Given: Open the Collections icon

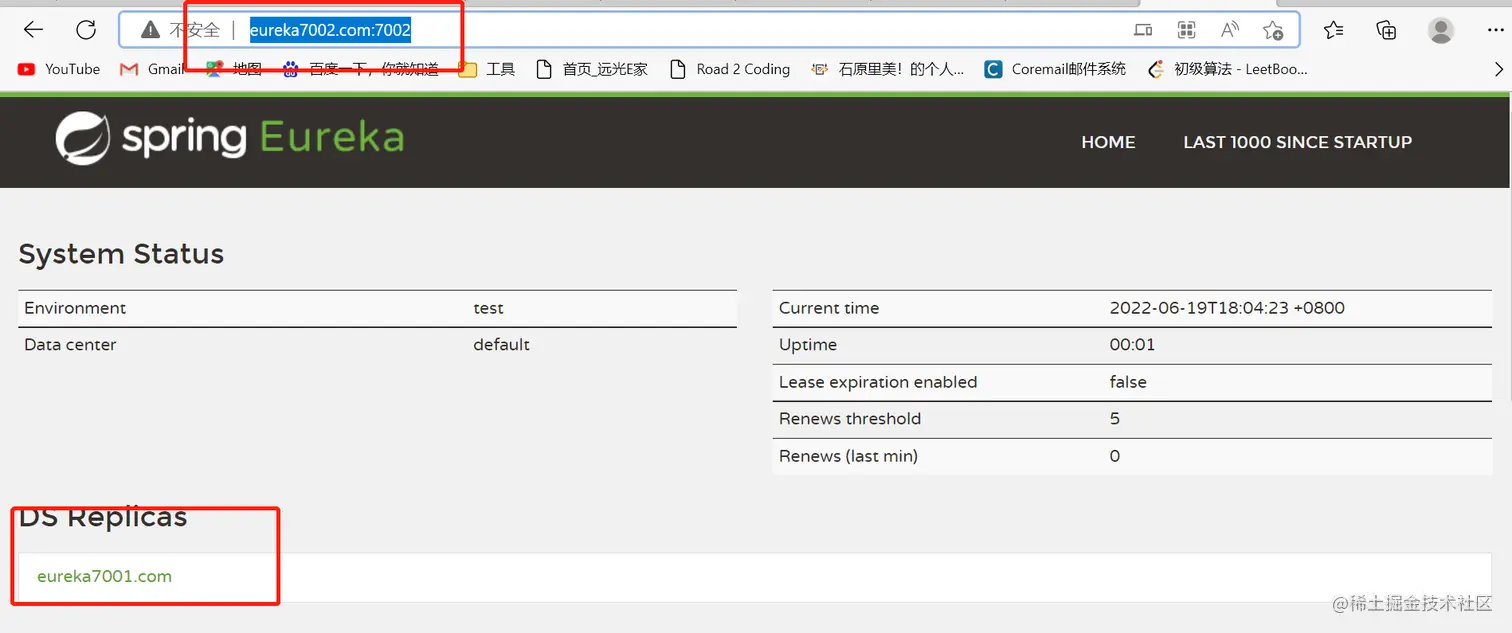Looking at the screenshot, I should [x=1386, y=30].
